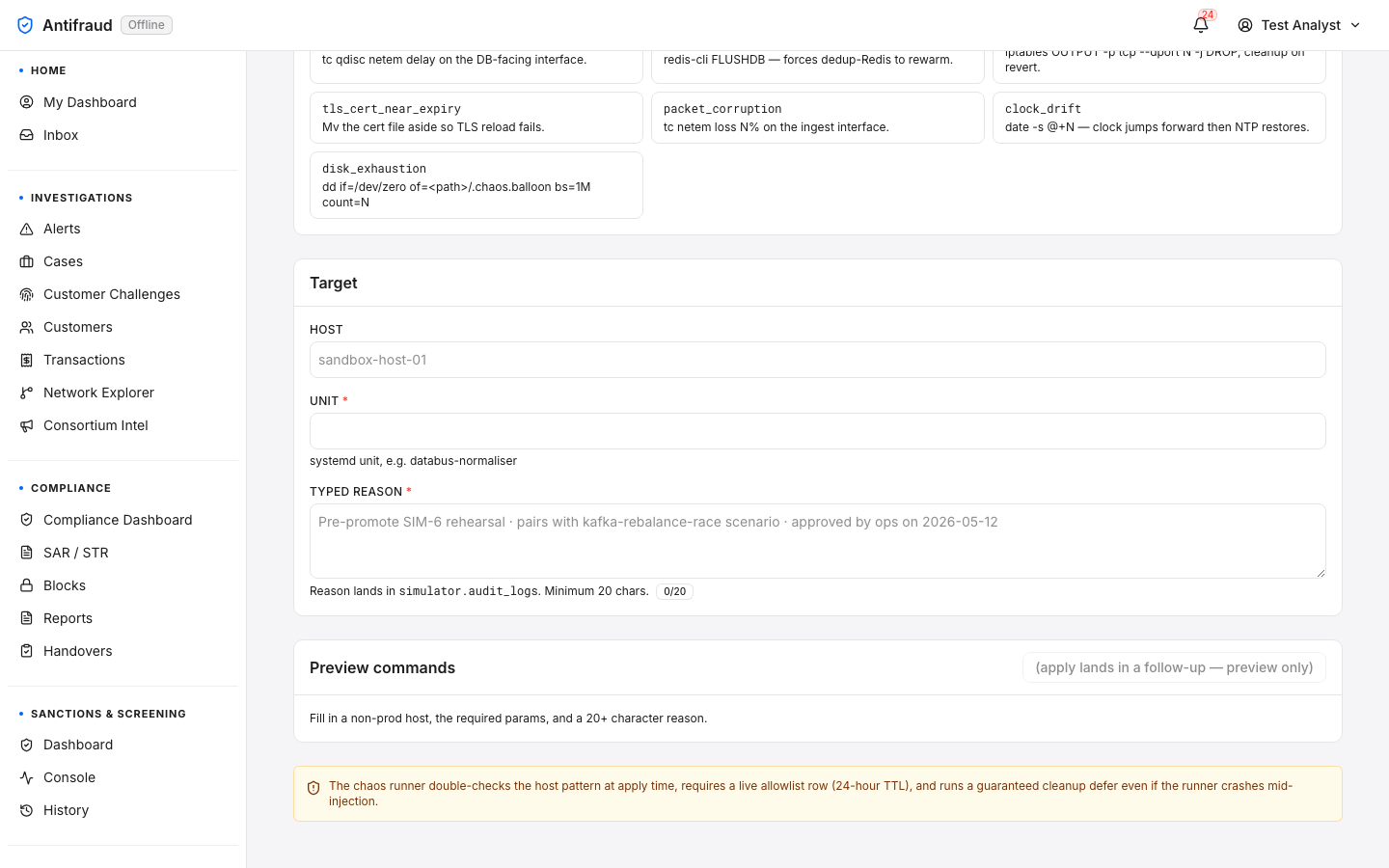Select the clock_drift scenario card

tap(1158, 118)
